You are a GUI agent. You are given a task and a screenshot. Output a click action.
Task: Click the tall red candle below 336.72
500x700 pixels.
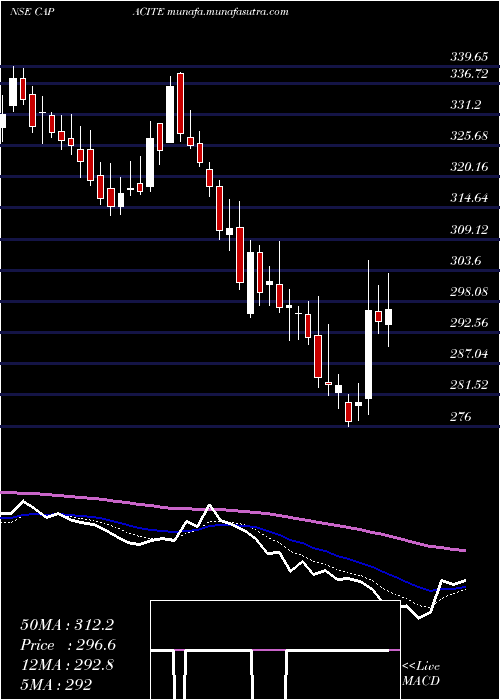point(180,104)
